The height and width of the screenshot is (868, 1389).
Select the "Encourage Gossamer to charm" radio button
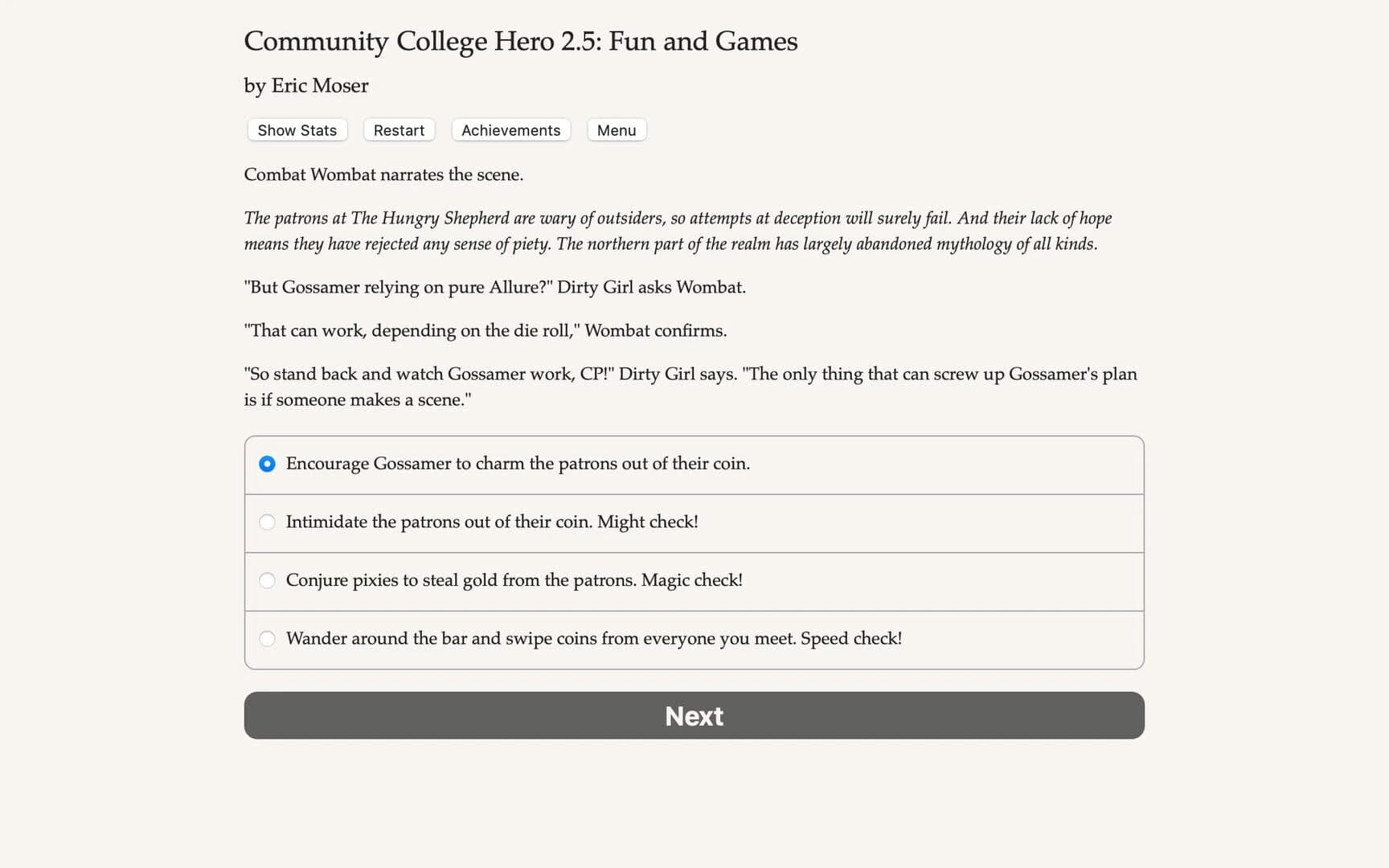pos(267,464)
